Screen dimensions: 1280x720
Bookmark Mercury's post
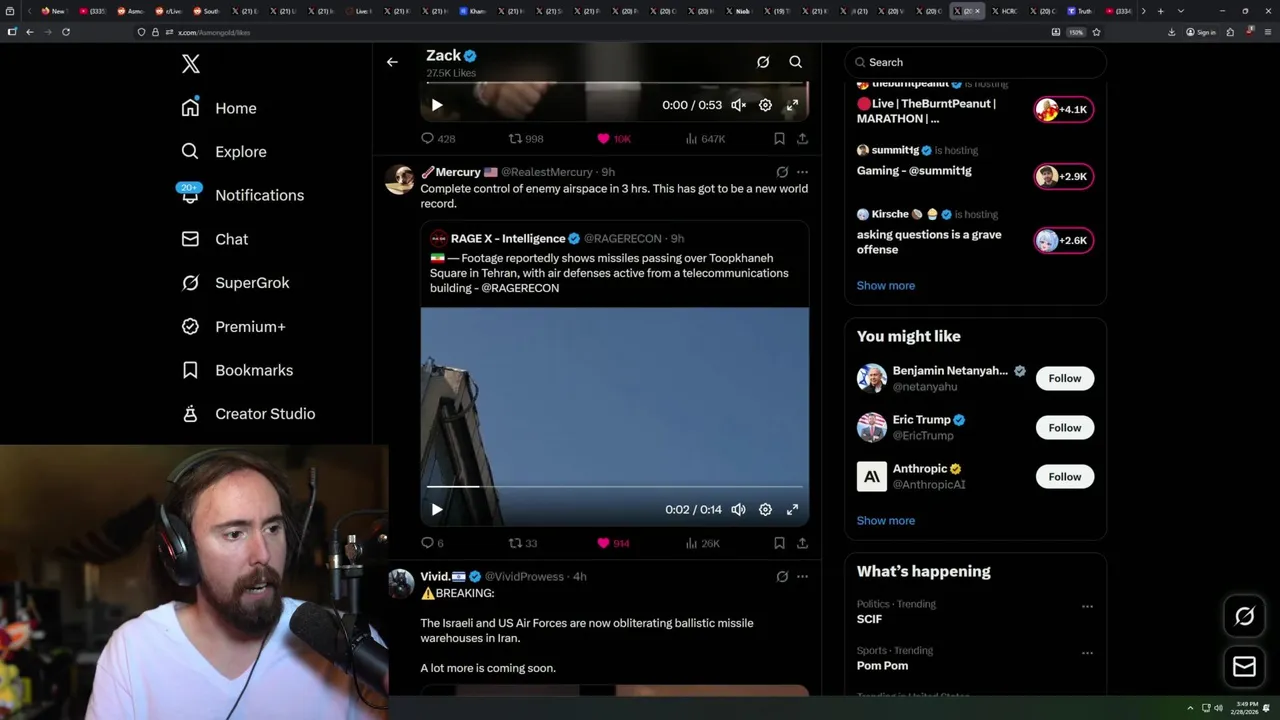779,543
